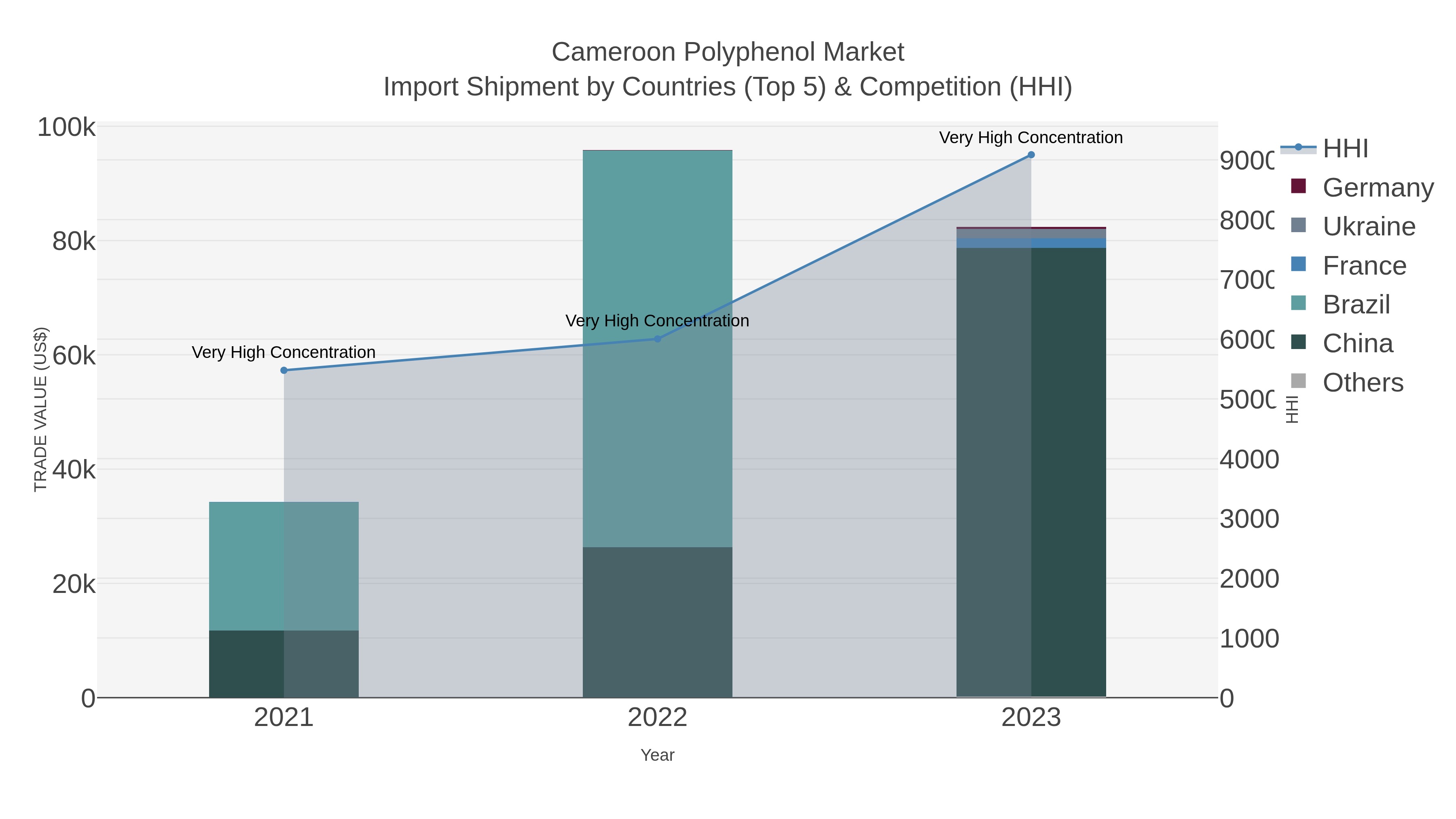Click the China bar segment for 2021
Viewport: 1456px width, 819px height.
(x=284, y=664)
